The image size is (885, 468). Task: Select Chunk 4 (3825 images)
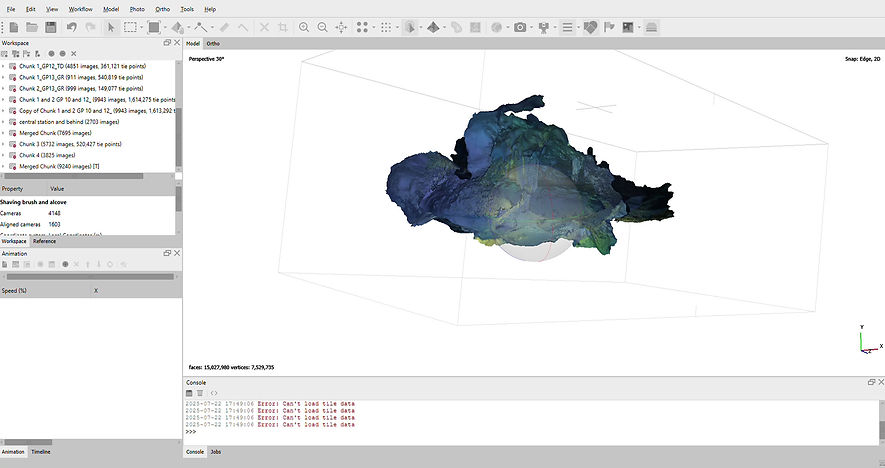pos(47,155)
